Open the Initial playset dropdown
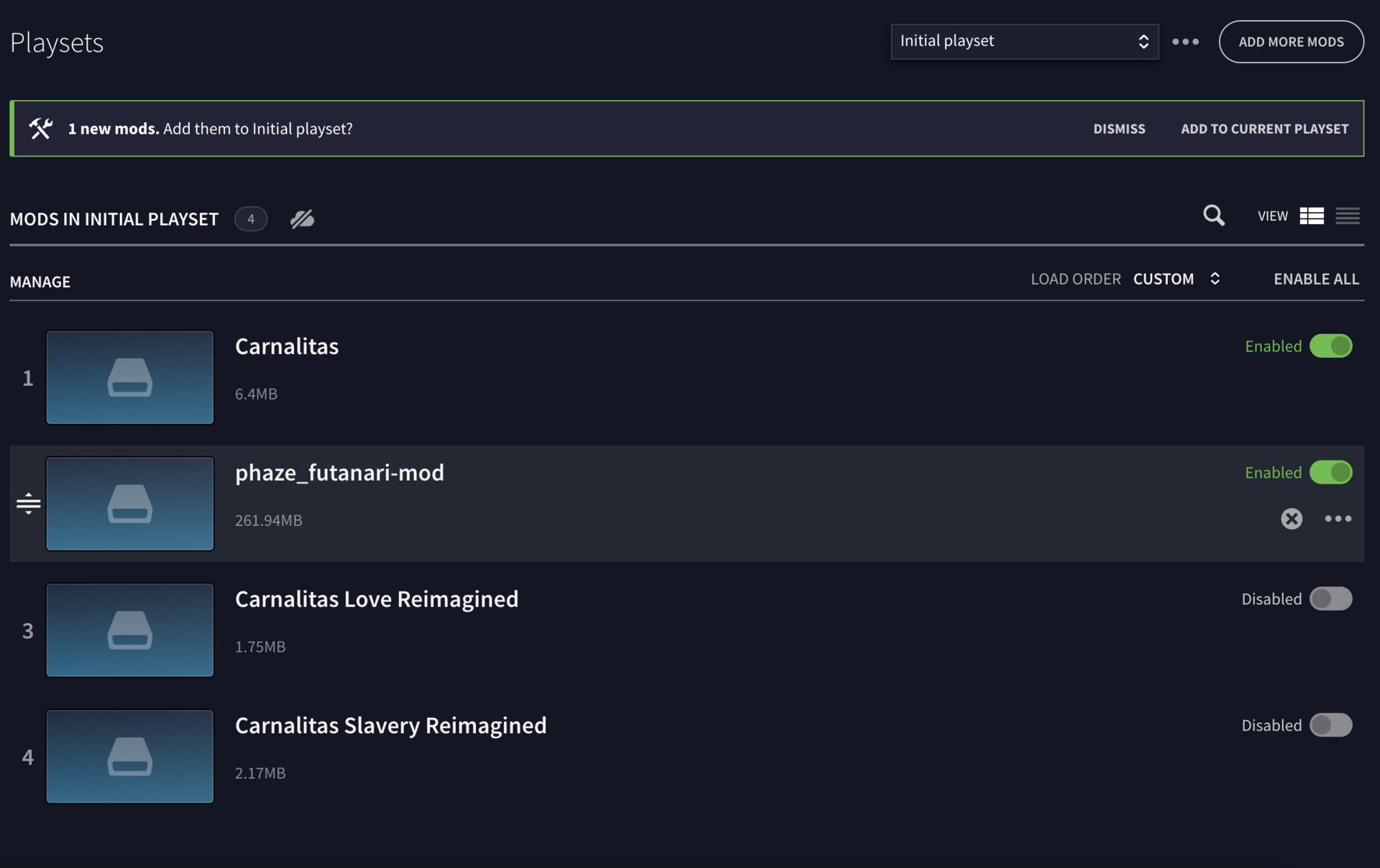 [1024, 42]
